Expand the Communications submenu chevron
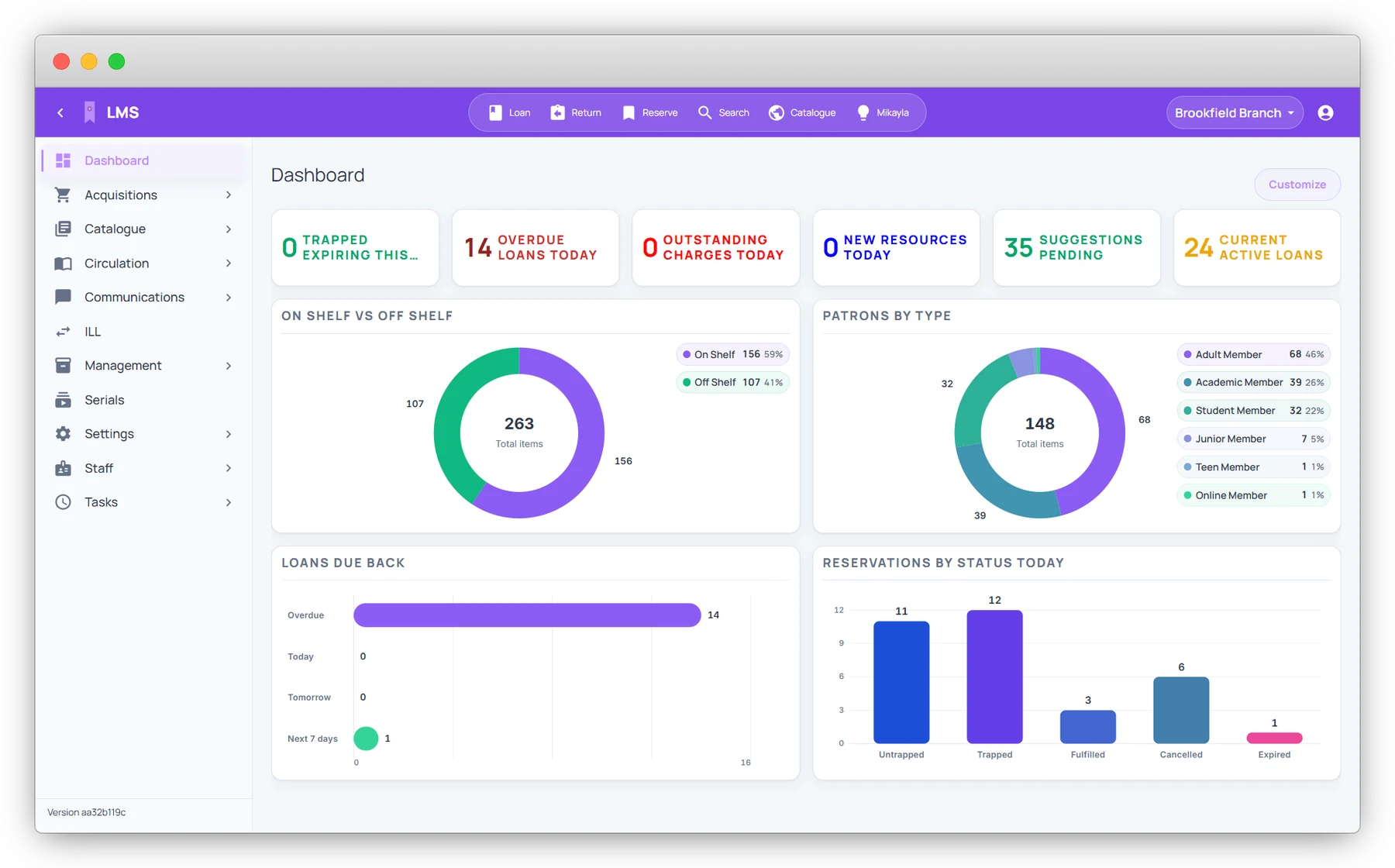Screen dimensions: 1395x868 tap(229, 297)
